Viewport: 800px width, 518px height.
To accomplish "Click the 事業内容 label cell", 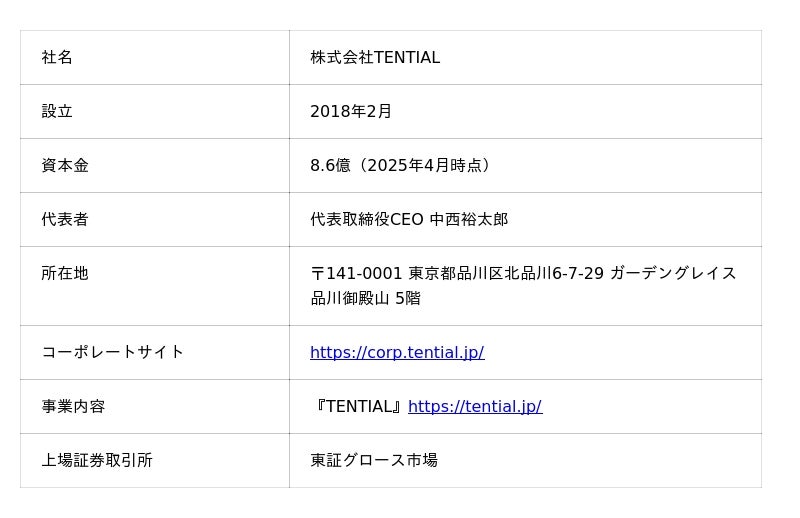I will pyautogui.click(x=73, y=406).
